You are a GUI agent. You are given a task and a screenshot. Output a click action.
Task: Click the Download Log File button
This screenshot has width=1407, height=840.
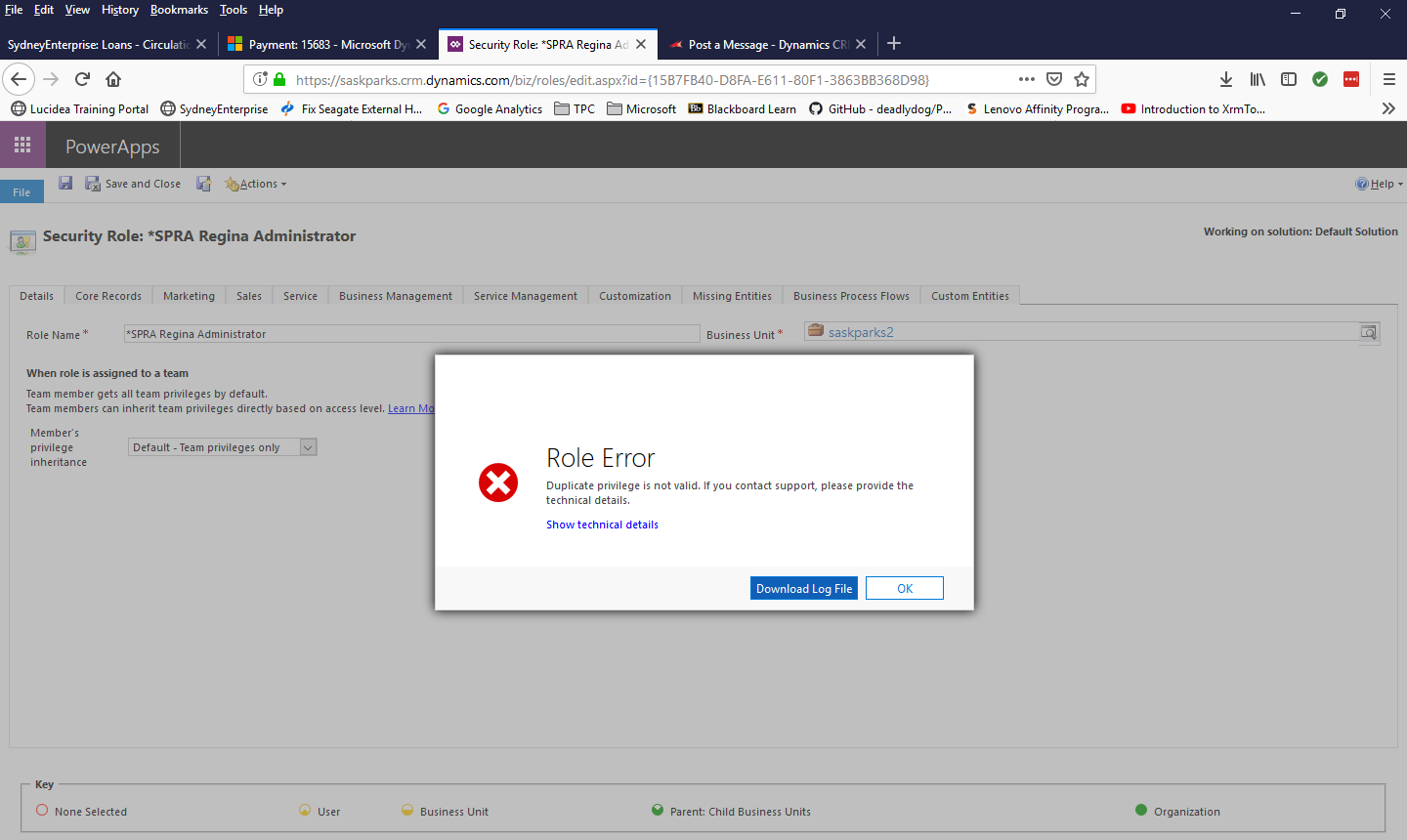[804, 588]
